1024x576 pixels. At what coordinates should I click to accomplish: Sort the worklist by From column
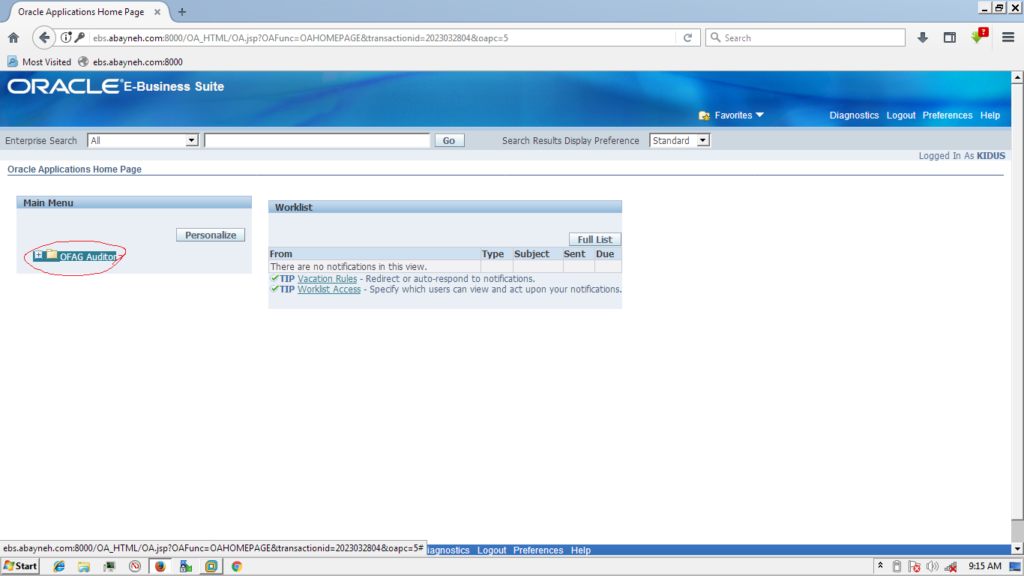pos(281,254)
